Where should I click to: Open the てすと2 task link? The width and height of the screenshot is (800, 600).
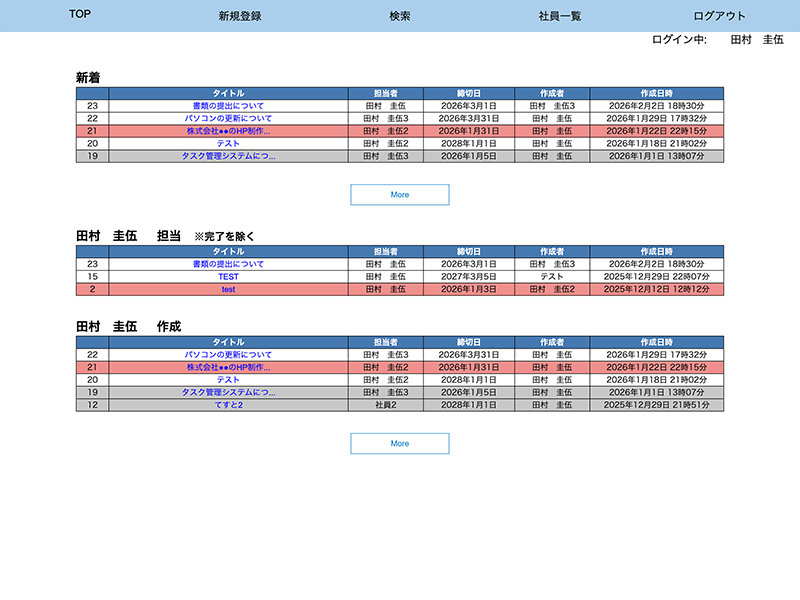[228, 405]
